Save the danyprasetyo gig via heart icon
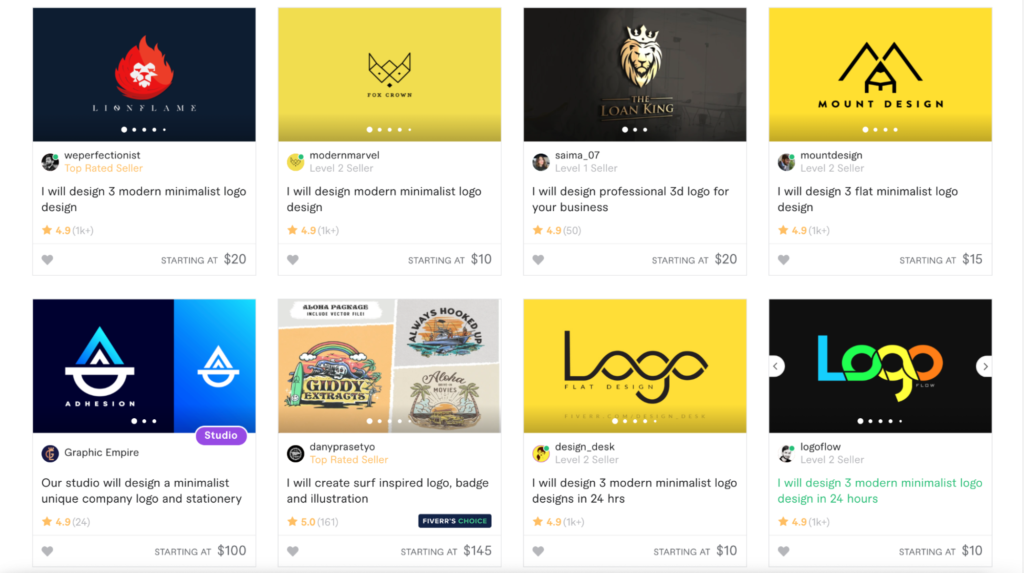This screenshot has height=573, width=1024. (293, 551)
